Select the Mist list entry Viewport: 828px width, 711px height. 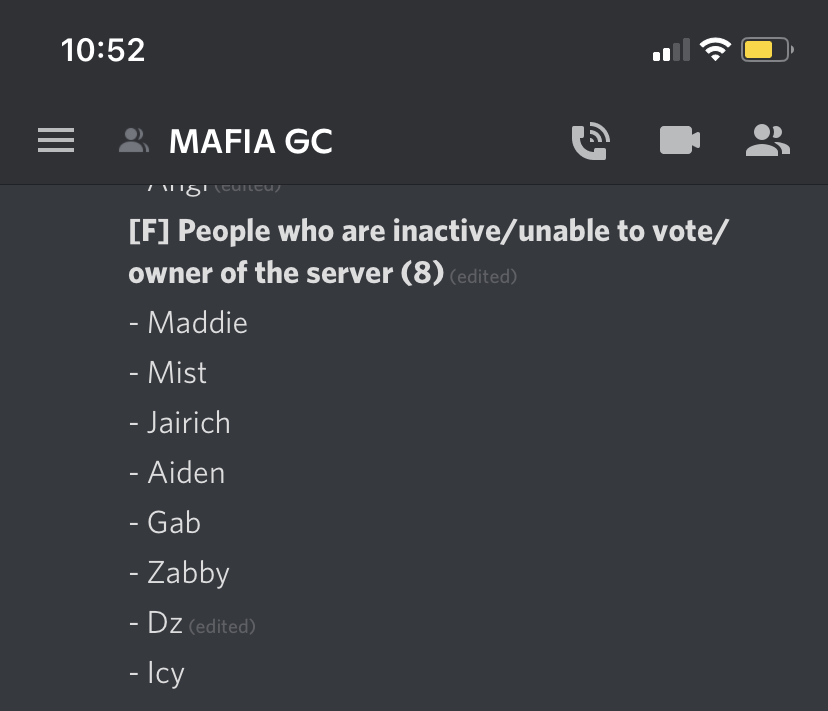click(168, 372)
